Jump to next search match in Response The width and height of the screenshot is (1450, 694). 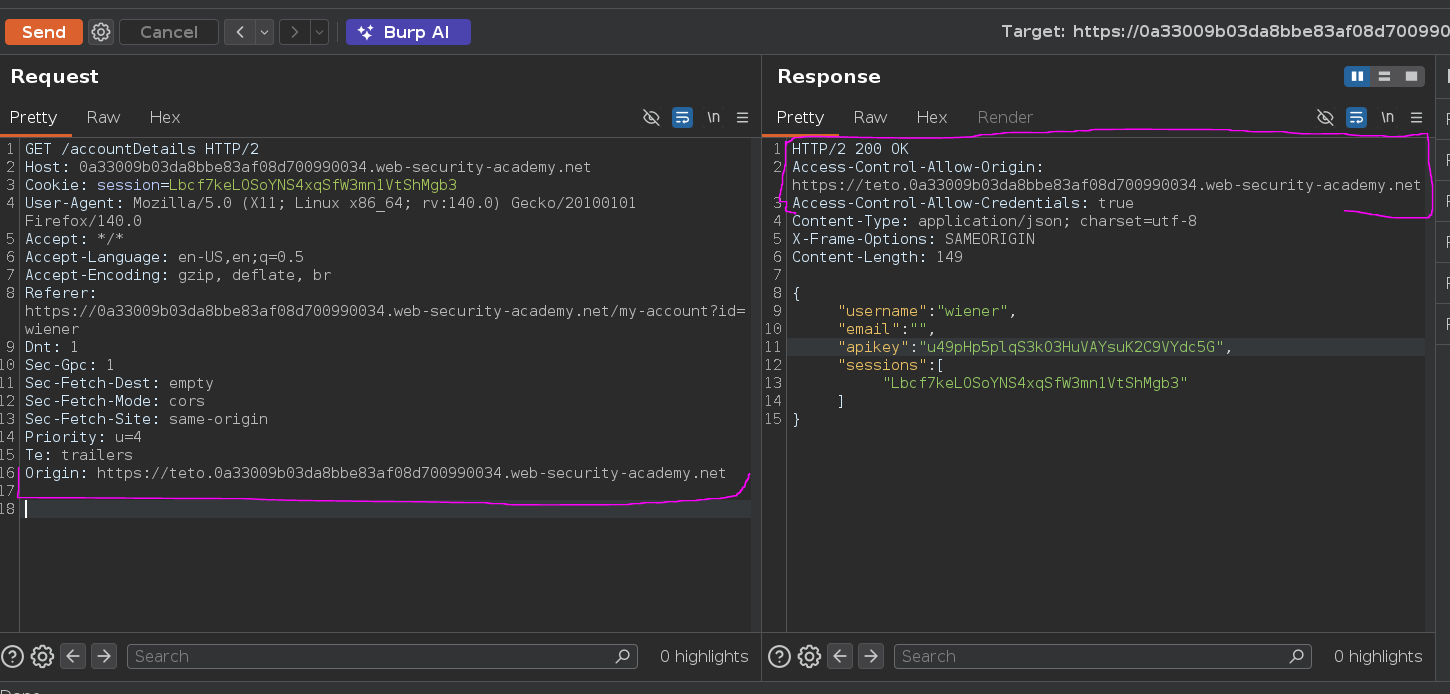pos(871,656)
